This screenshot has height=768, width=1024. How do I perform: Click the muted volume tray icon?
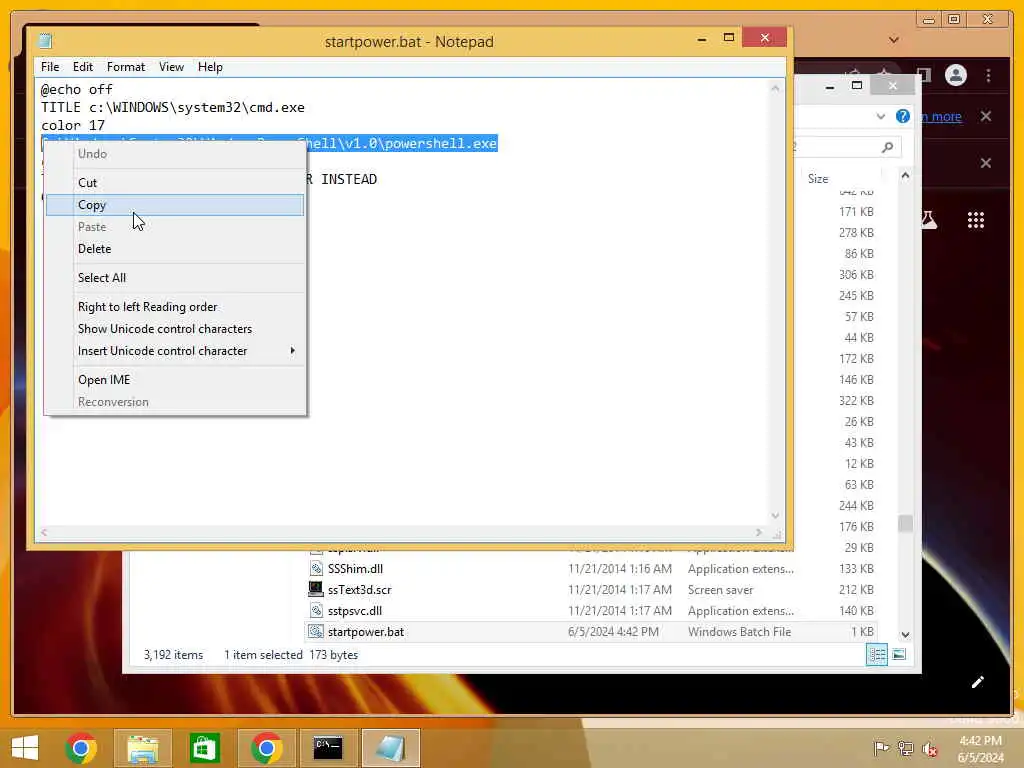(x=929, y=748)
